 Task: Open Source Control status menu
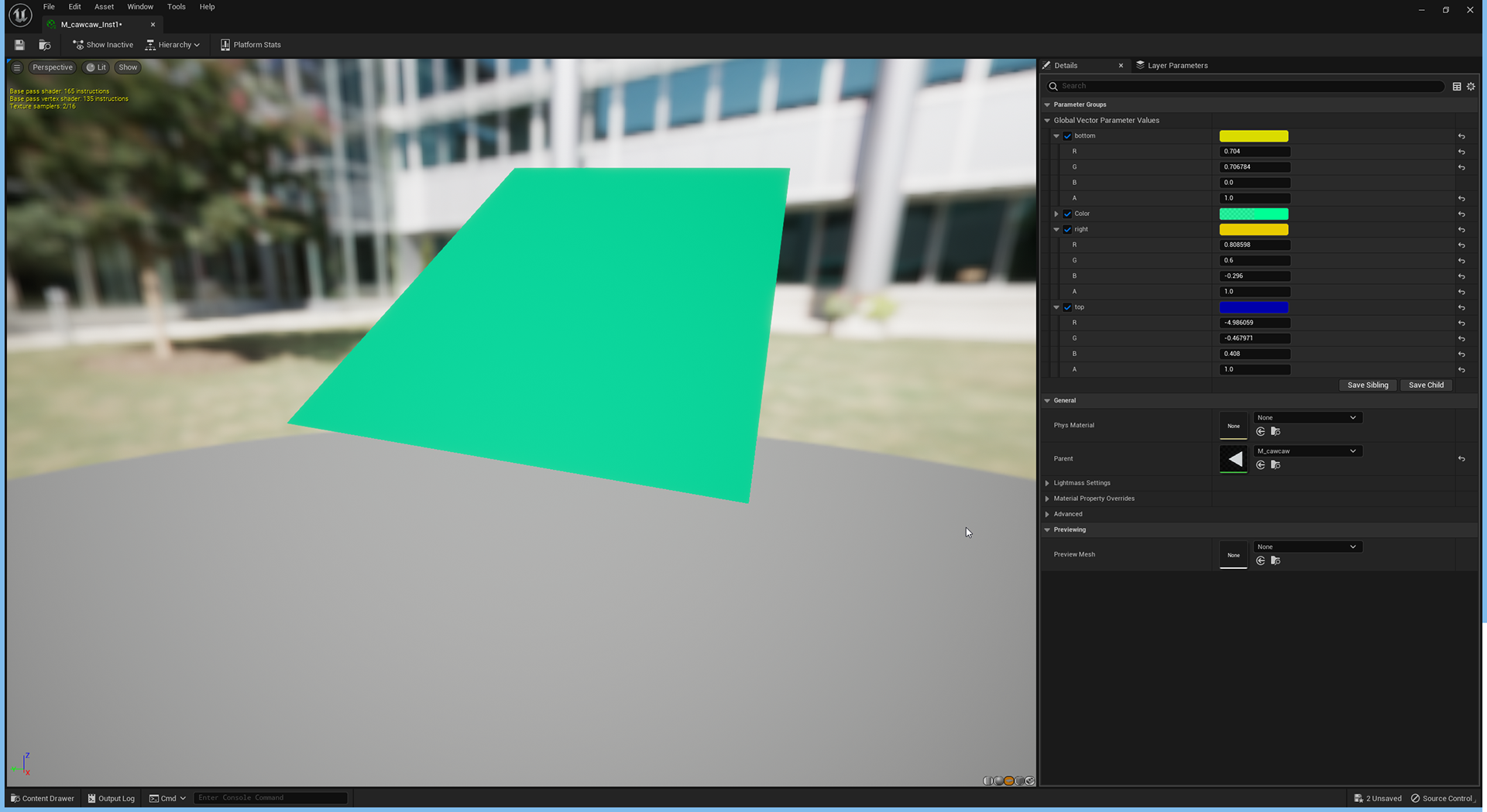1442,798
